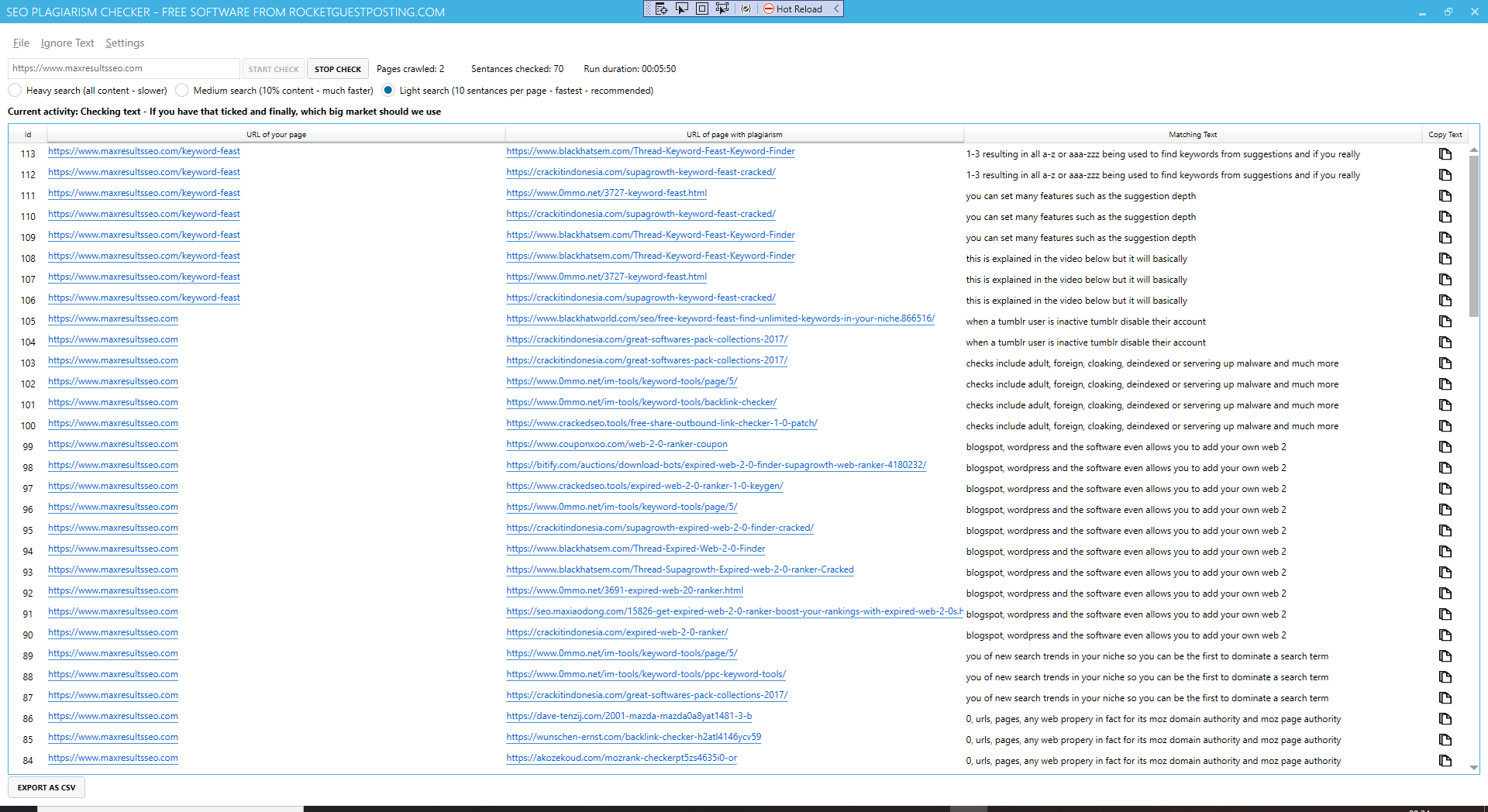Click the 'URL of your page' column header
The height and width of the screenshot is (812, 1488).
click(x=276, y=134)
